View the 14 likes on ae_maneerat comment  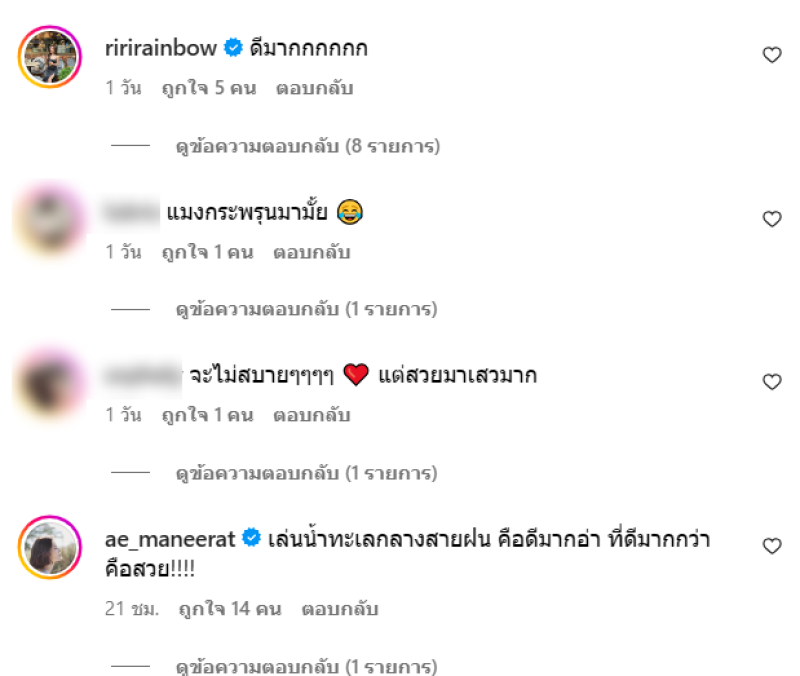click(230, 609)
